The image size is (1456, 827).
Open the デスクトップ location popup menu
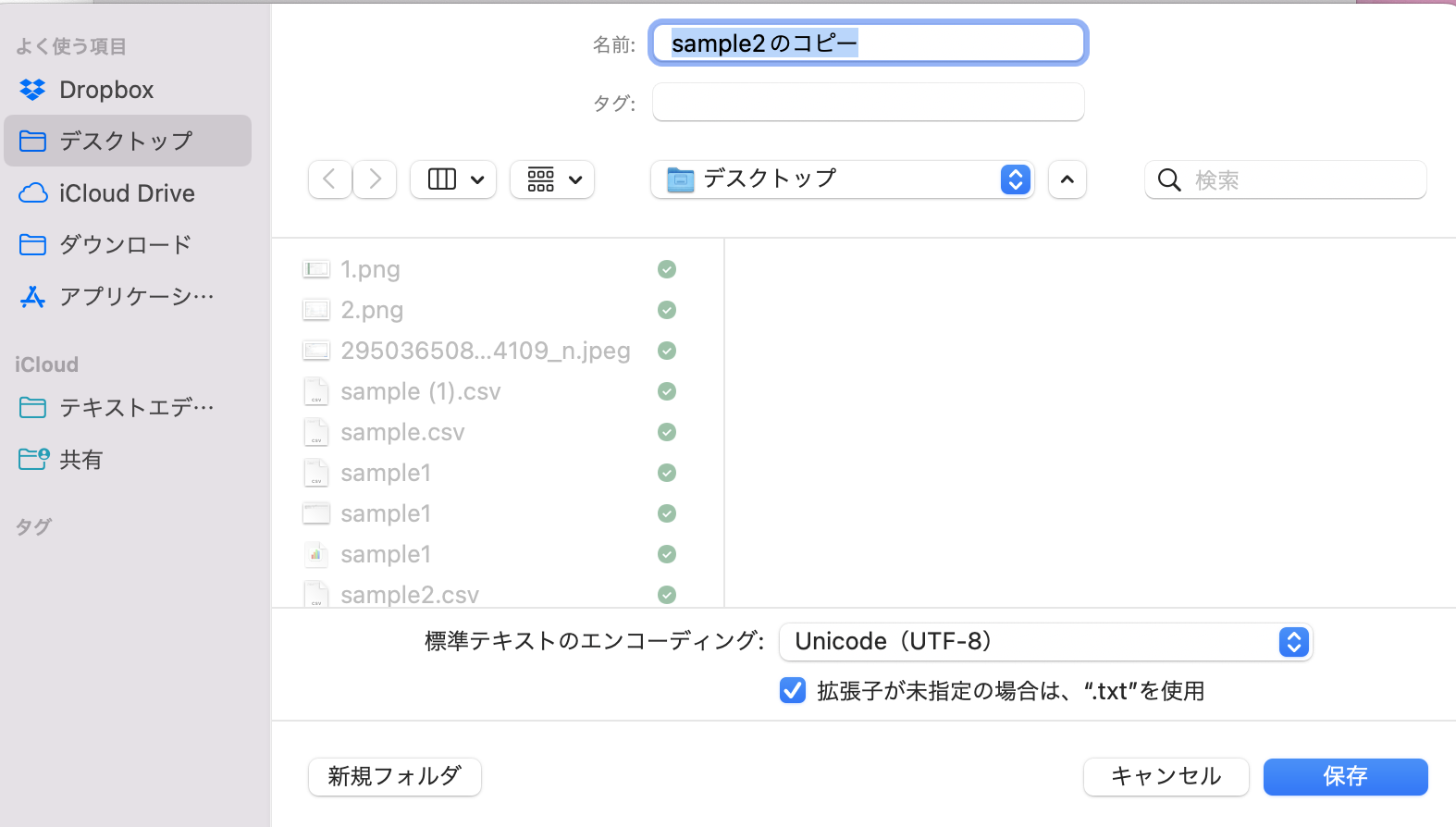842,179
